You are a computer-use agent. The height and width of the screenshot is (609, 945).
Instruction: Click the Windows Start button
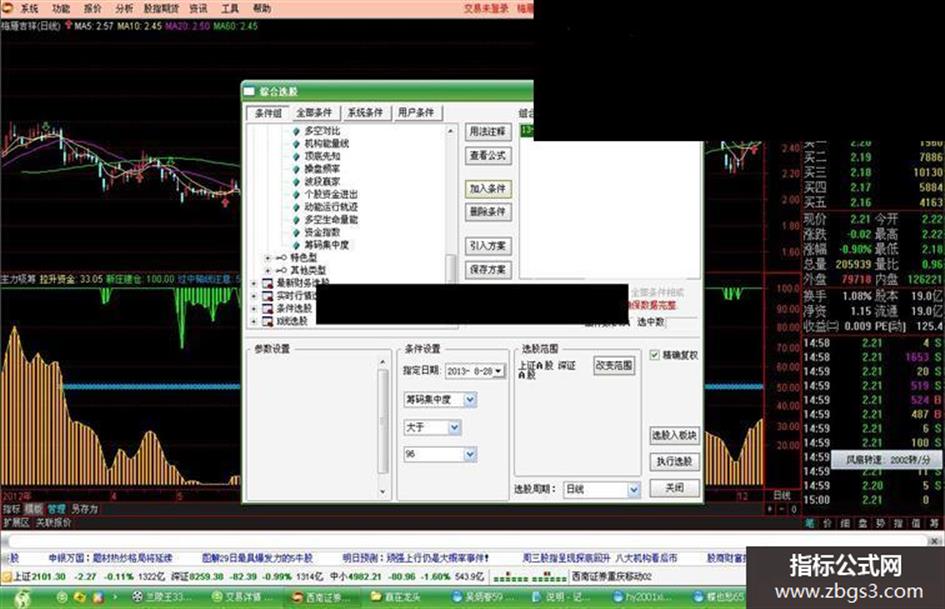coord(23,598)
